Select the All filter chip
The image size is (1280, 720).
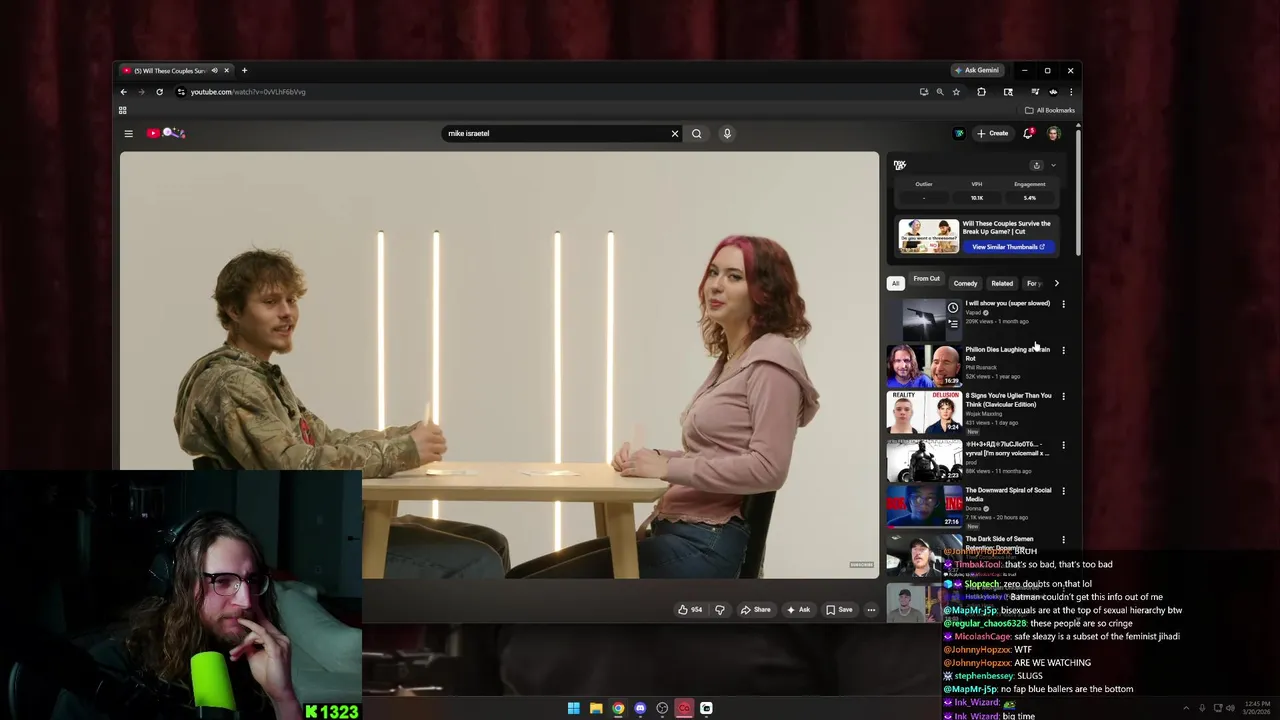pyautogui.click(x=896, y=283)
